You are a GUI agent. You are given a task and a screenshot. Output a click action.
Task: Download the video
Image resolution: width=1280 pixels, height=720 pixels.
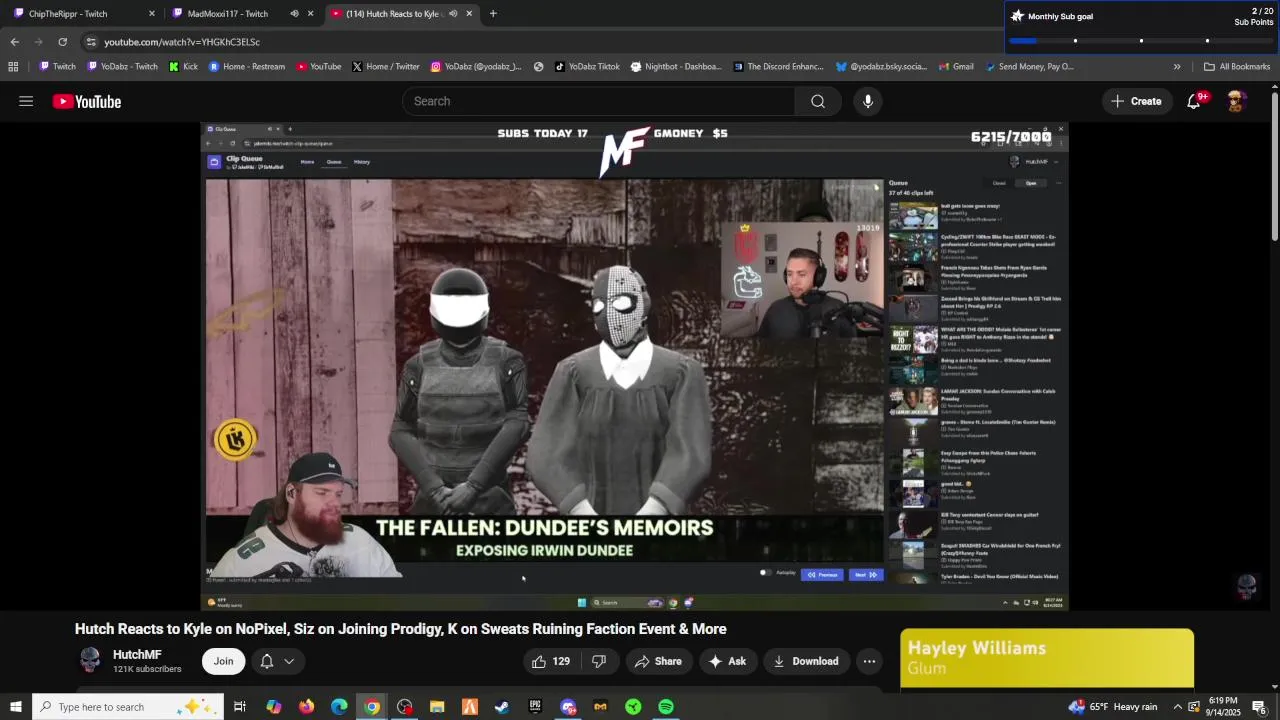click(x=806, y=661)
